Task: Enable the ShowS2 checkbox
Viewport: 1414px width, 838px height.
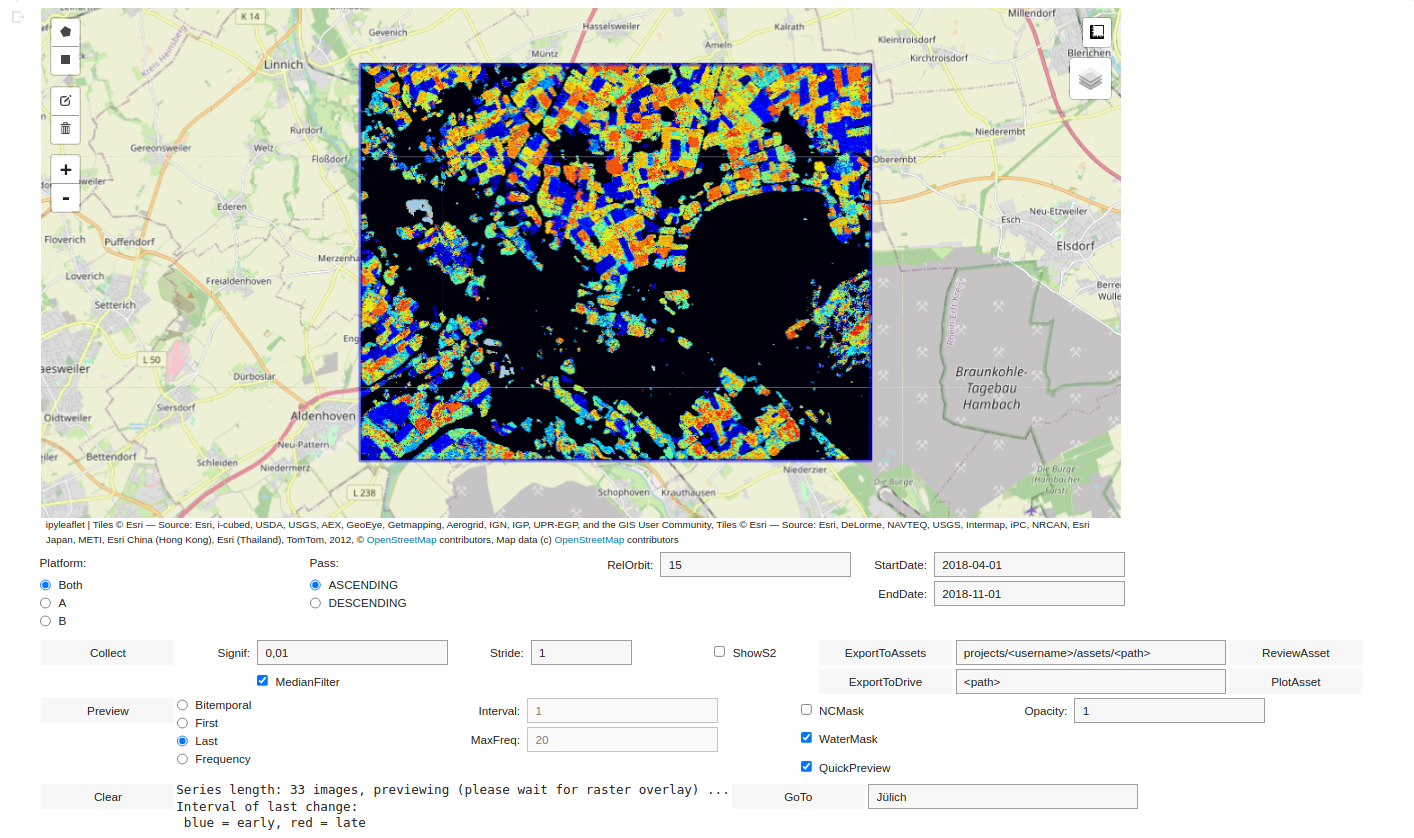Action: click(x=719, y=652)
